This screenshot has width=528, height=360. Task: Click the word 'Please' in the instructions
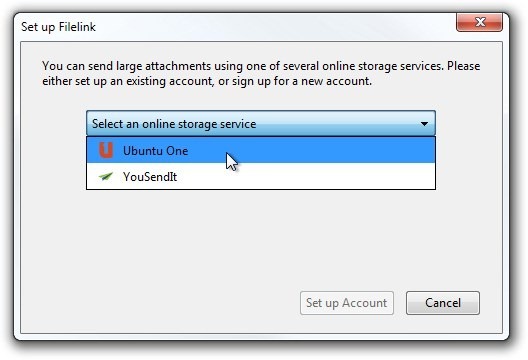(x=463, y=66)
